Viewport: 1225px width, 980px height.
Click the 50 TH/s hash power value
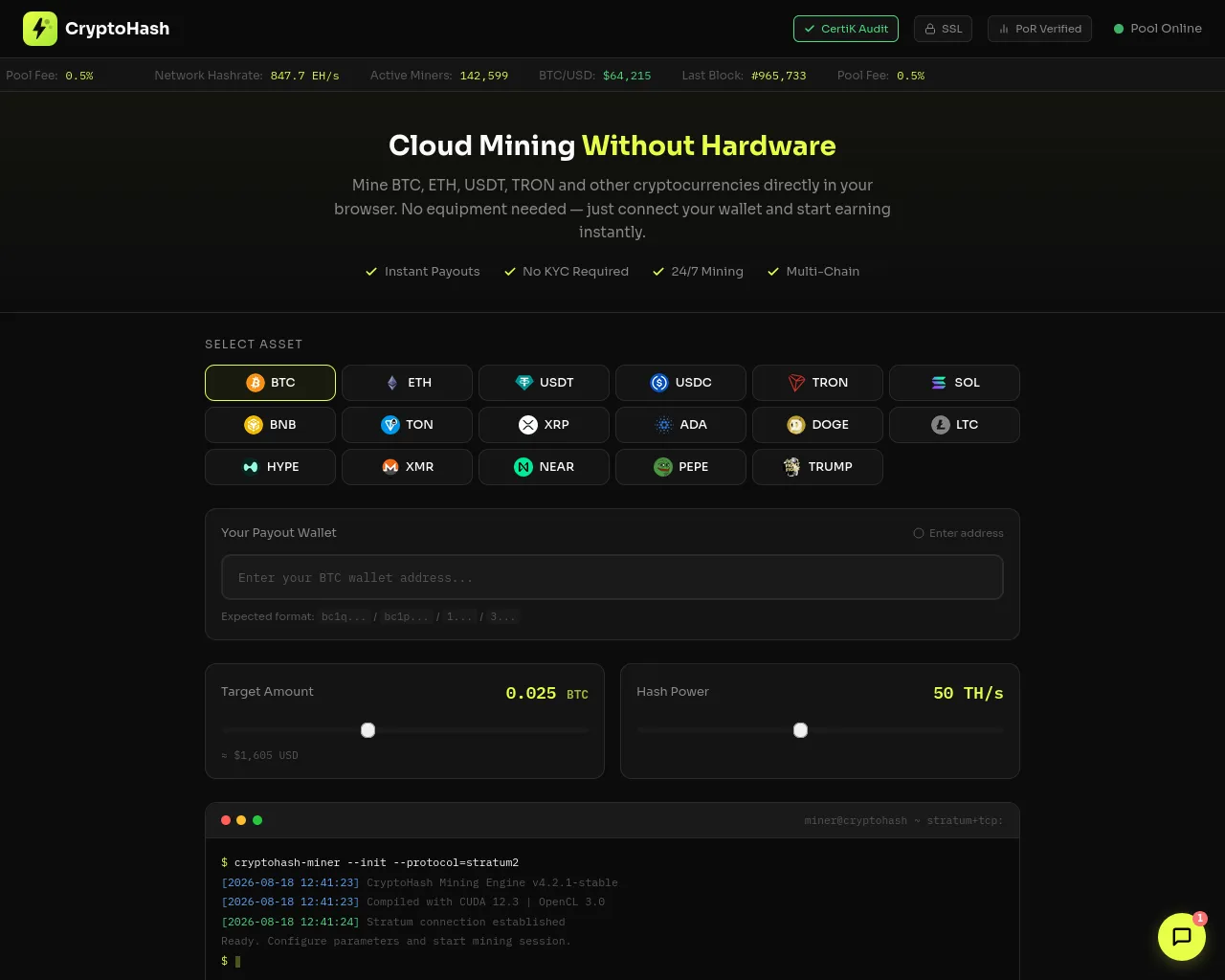coord(969,693)
